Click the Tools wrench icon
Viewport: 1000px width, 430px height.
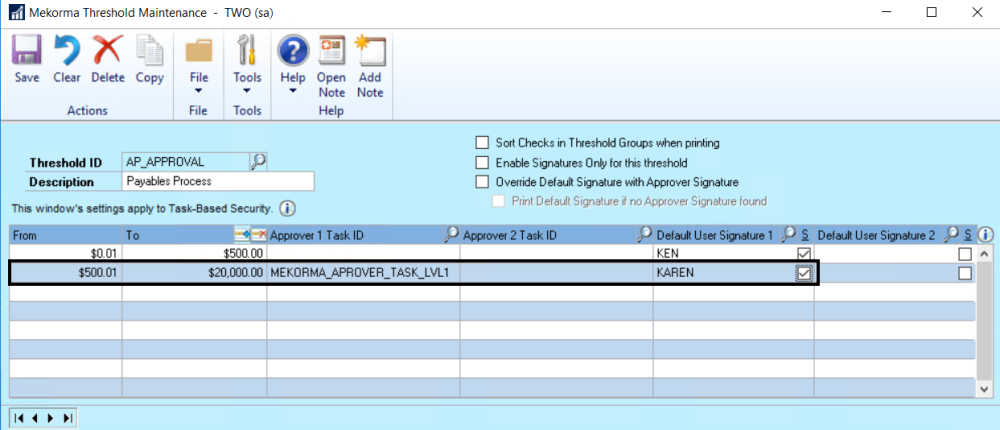point(247,50)
